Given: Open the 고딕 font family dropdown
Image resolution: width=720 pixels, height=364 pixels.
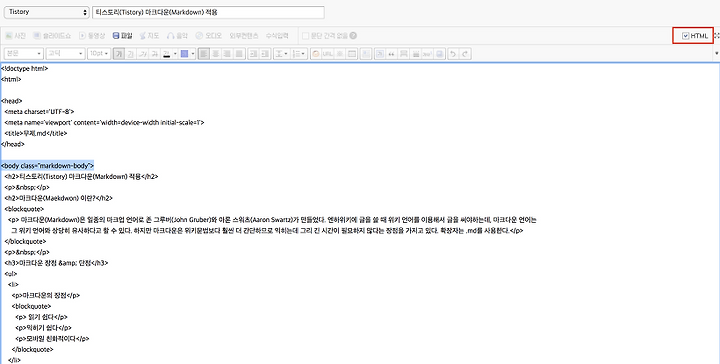Looking at the screenshot, I should click(65, 54).
